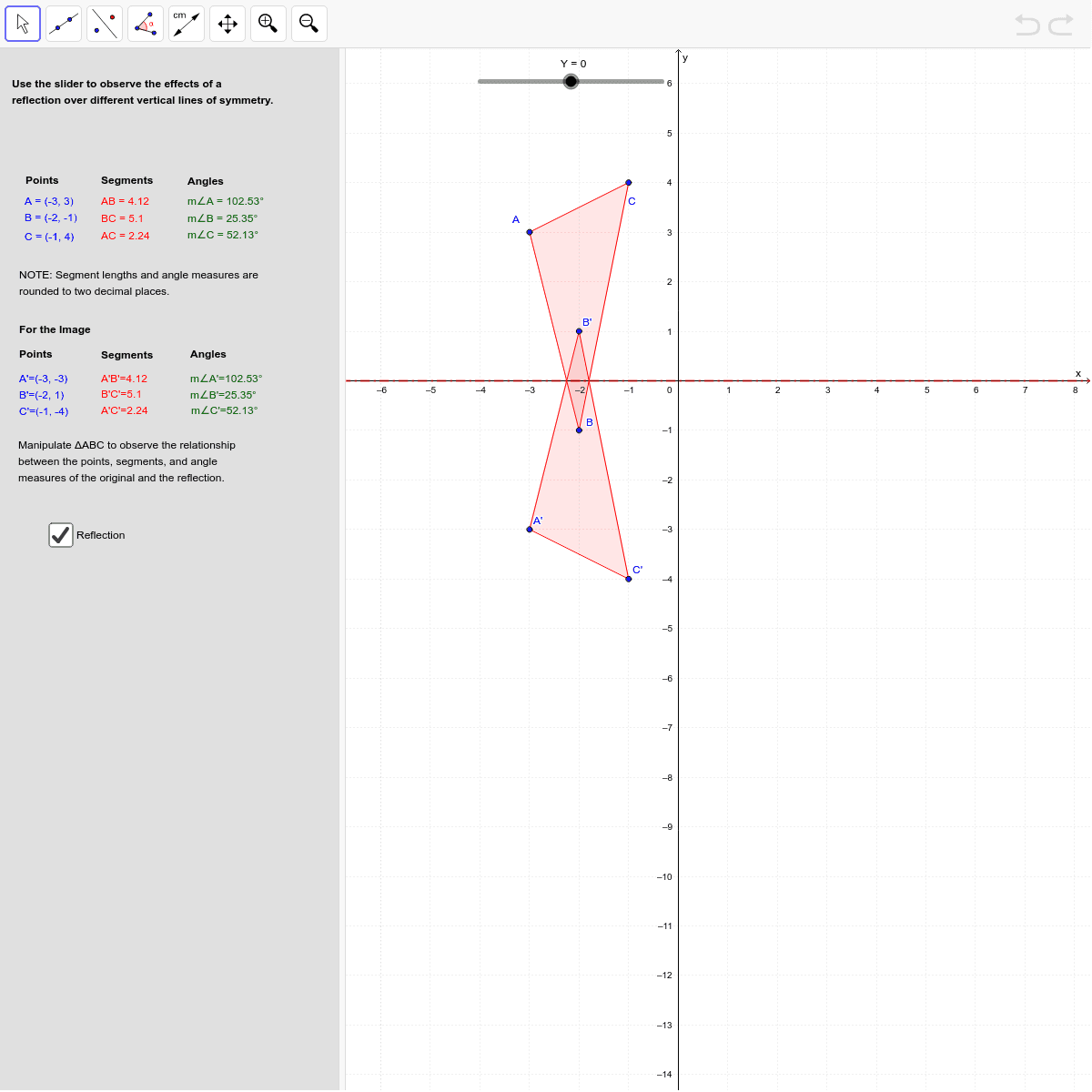Click the Zoom In tool
Screen dimensions: 1092x1092
tap(268, 24)
